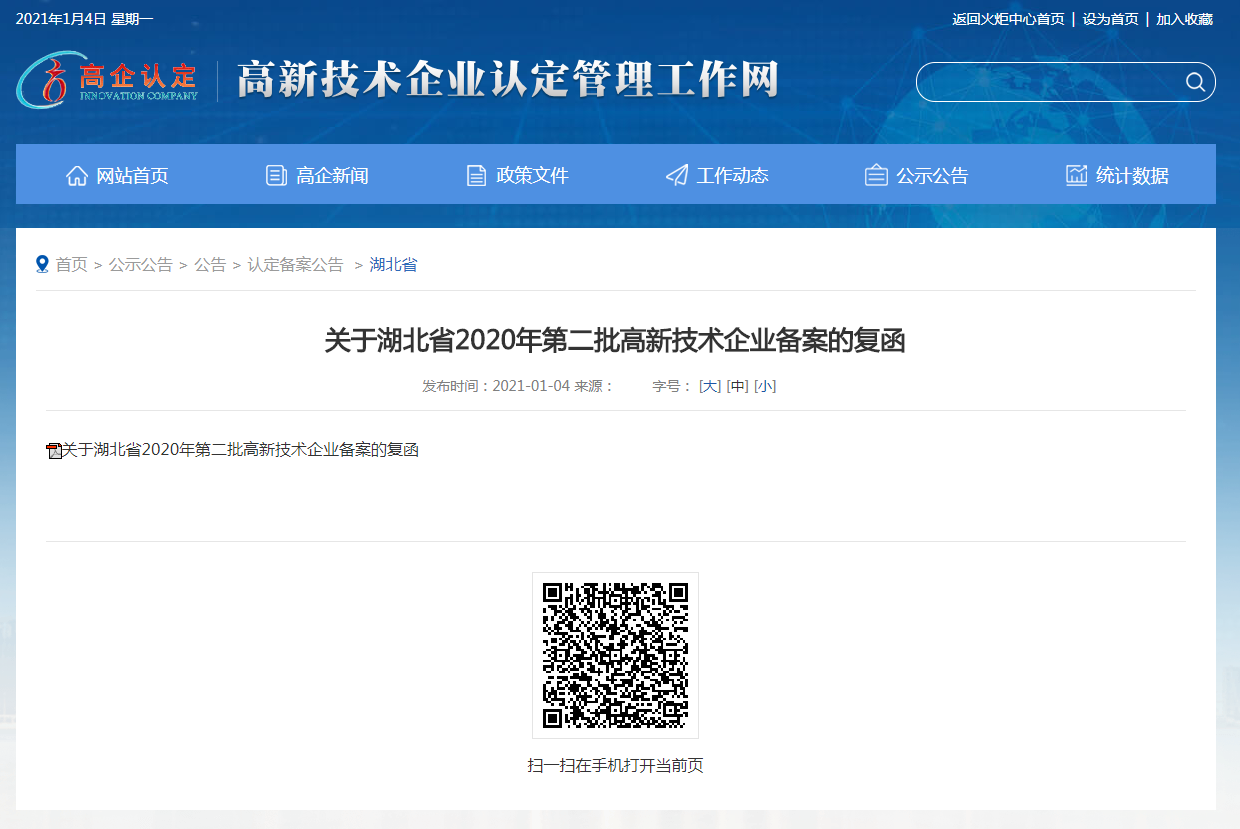Screen dimensions: 1240x829
Task: Click the clipboard icon beside 公示公告
Action: (876, 176)
